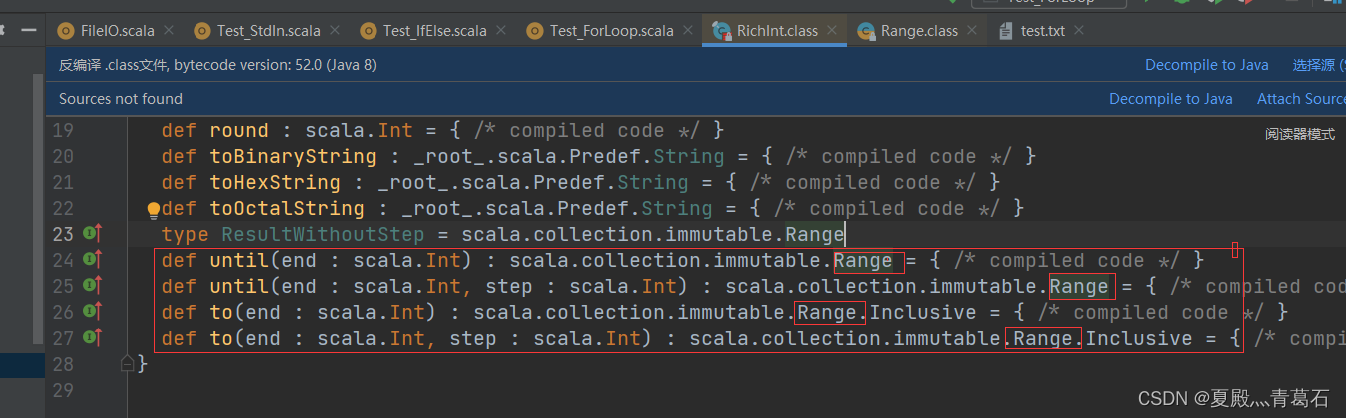Open the Test_IfElse.scala tab
The image size is (1346, 418).
(x=432, y=31)
